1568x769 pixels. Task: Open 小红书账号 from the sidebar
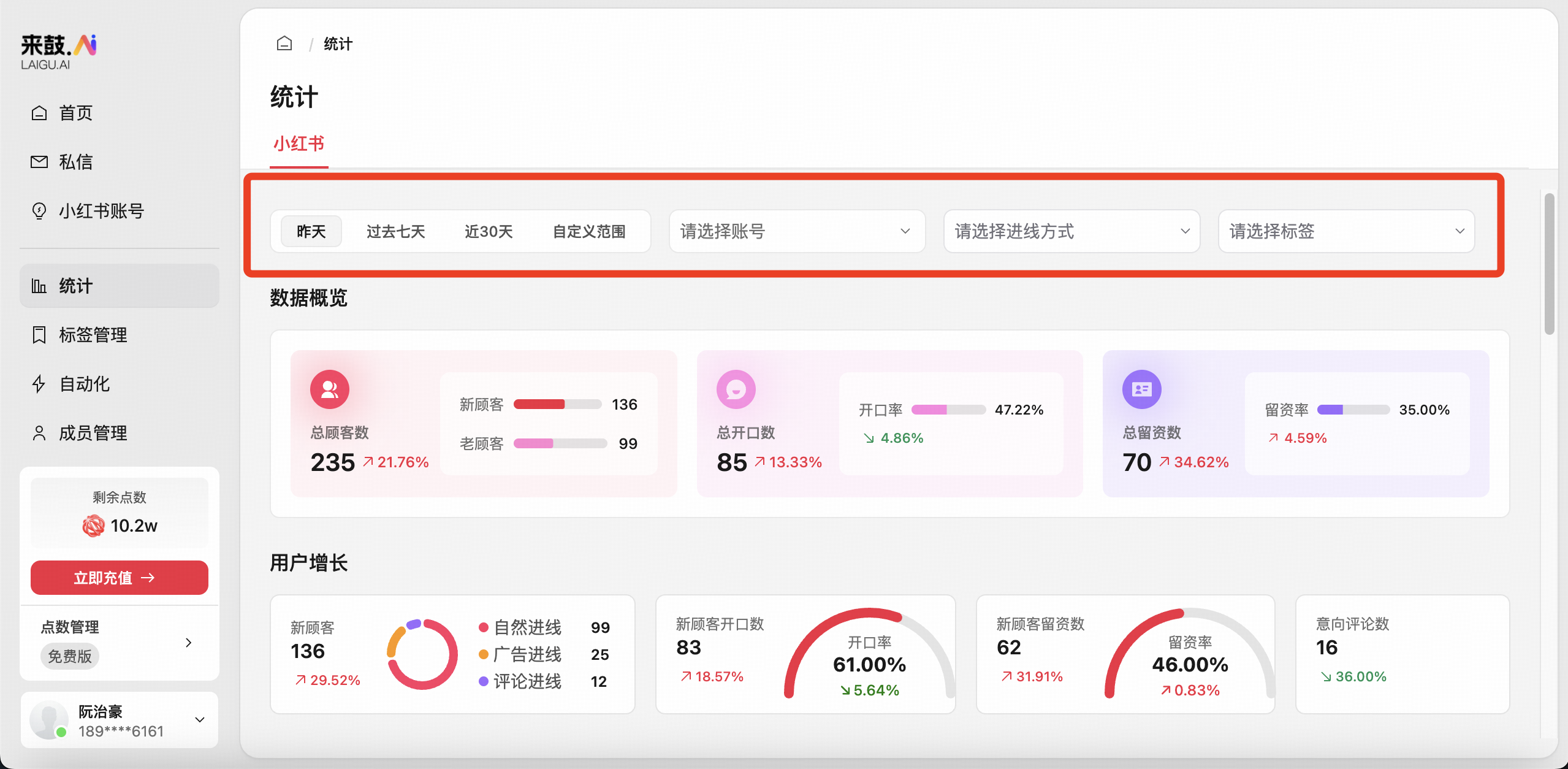coord(101,211)
